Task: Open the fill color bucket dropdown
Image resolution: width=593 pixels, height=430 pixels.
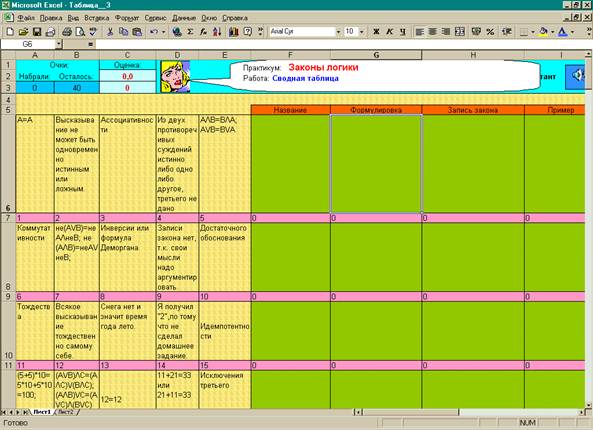Action: 553,32
